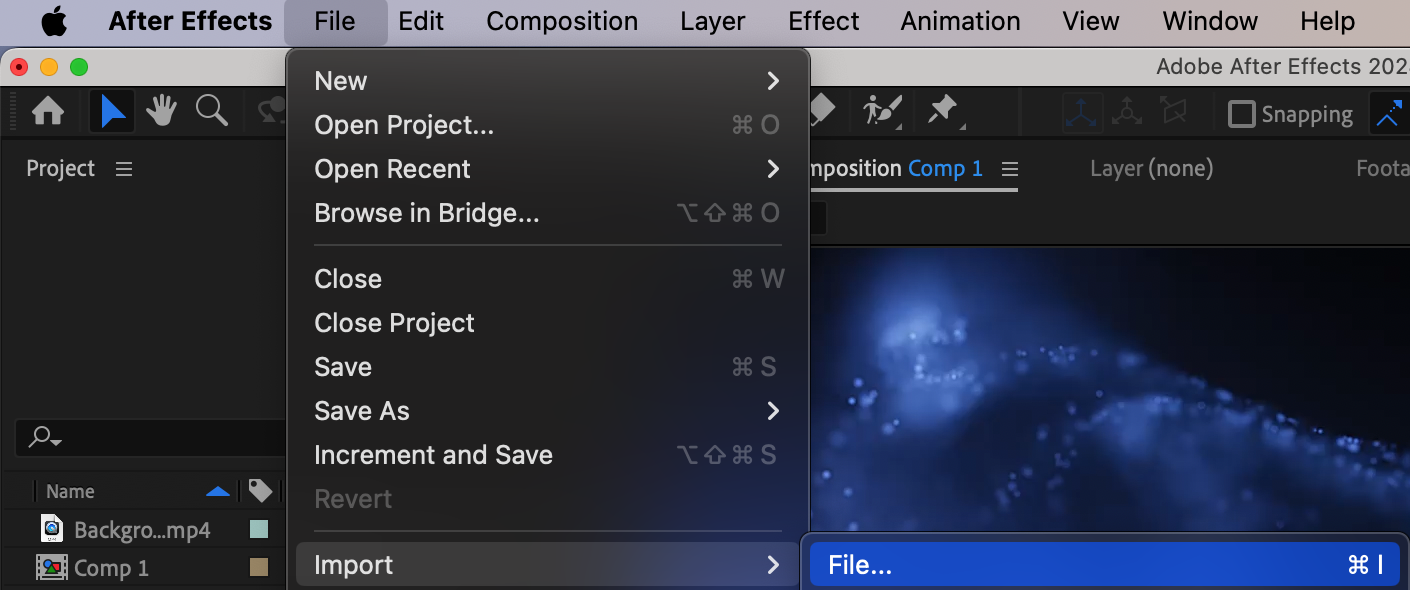Click the Comp 1 label color swatch
The image size is (1410, 590).
pyautogui.click(x=259, y=568)
